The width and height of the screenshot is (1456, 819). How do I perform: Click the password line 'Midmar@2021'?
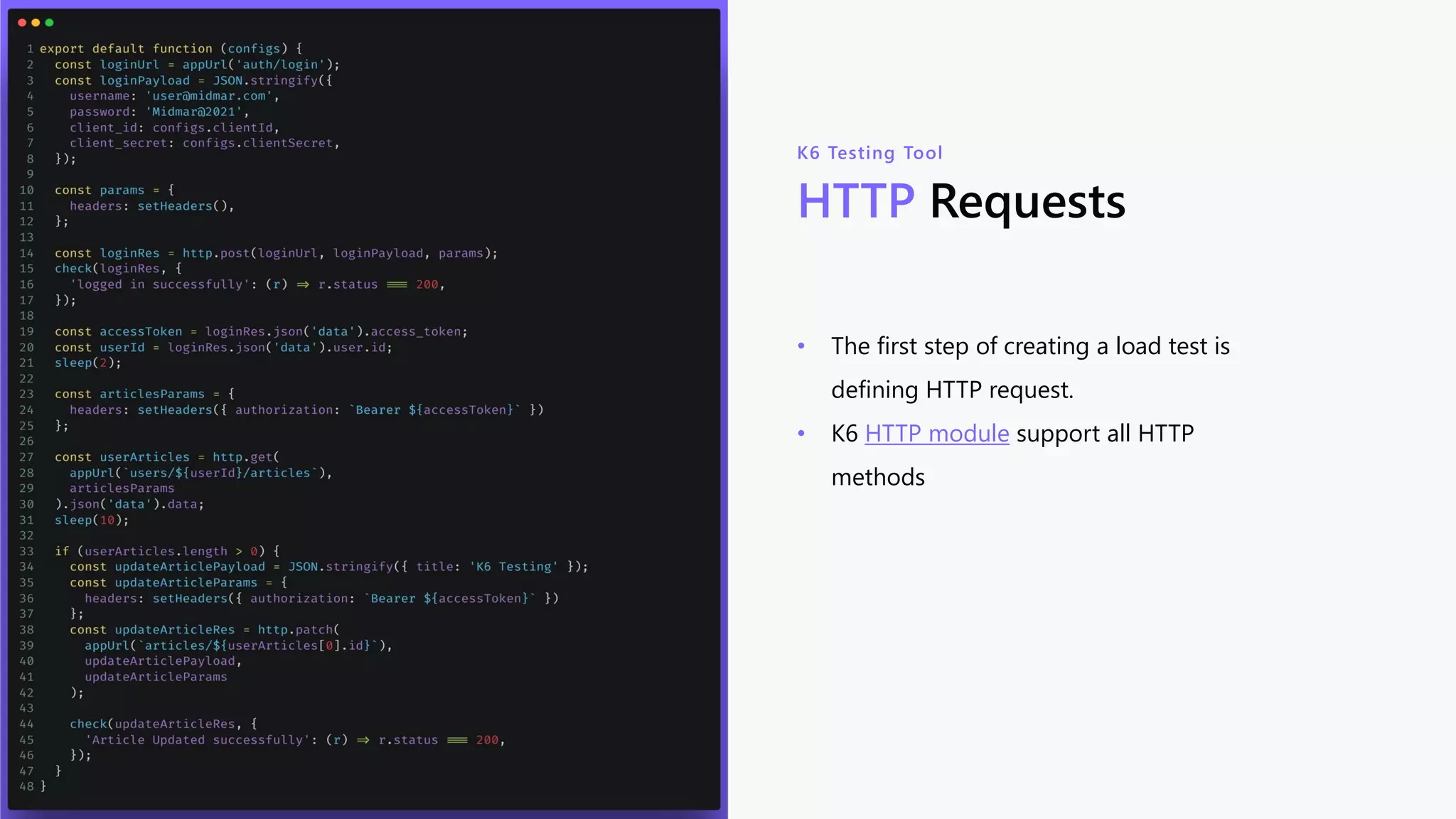pos(159,112)
